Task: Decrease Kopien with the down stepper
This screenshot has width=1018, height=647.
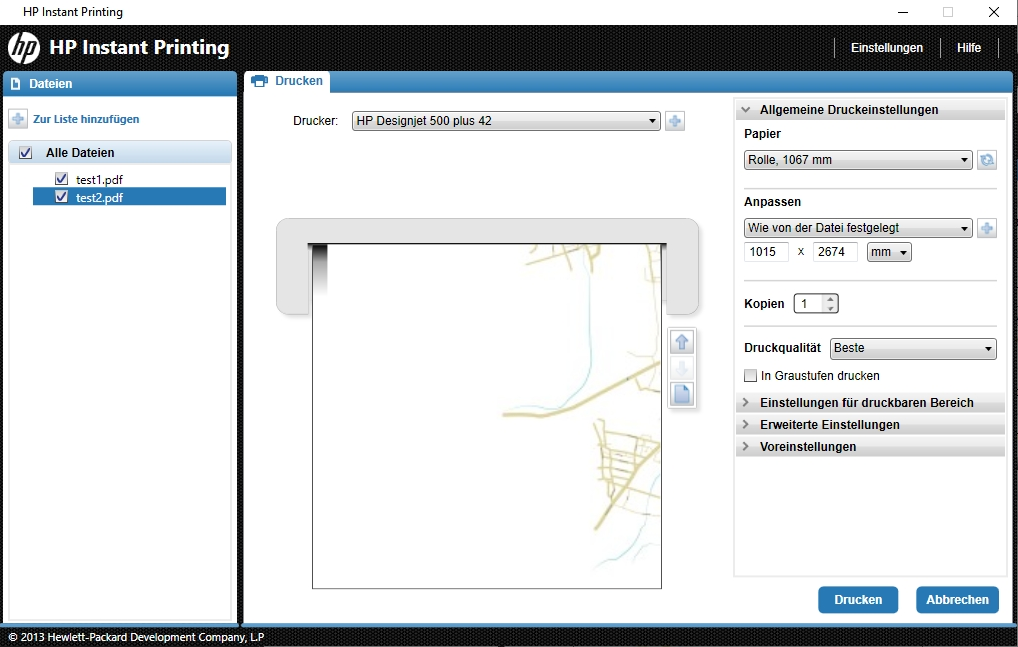Action: click(830, 308)
